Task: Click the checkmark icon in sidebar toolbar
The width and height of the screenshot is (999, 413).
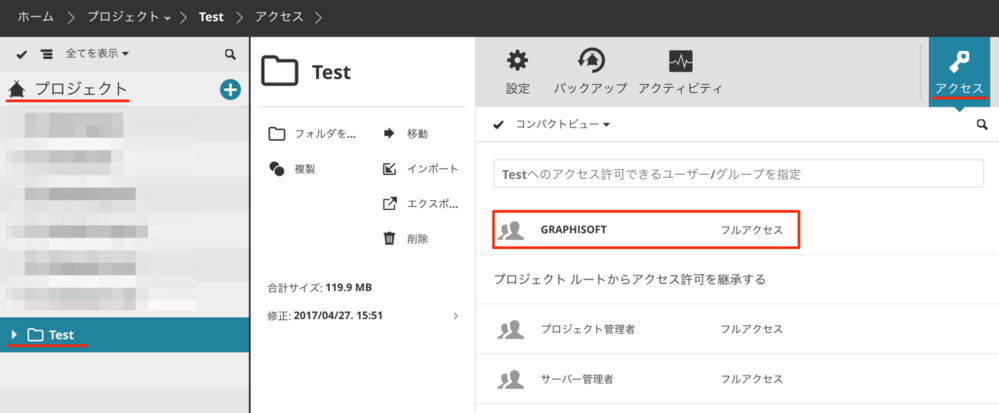Action: (x=22, y=54)
